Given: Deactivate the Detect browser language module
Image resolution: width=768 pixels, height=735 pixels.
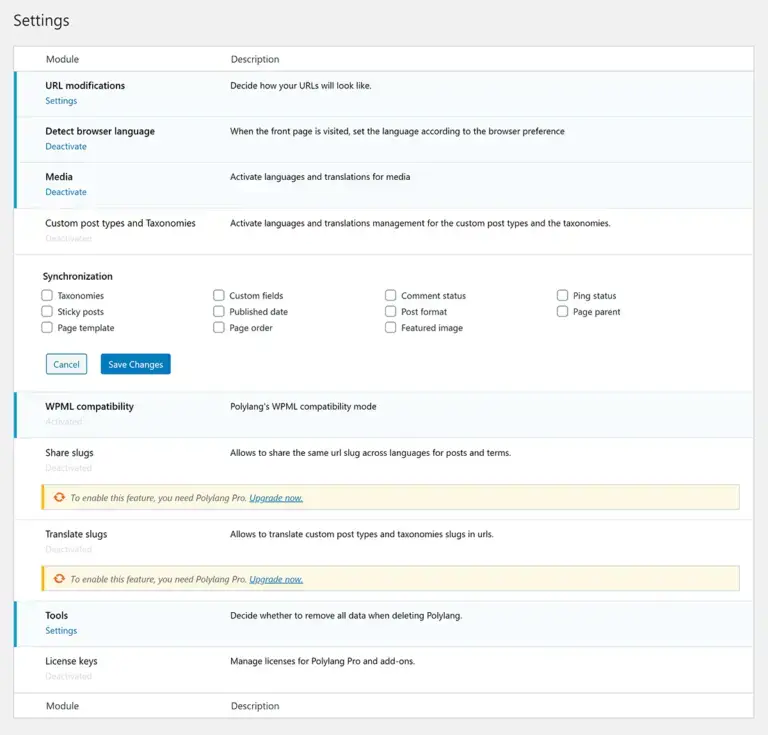Looking at the screenshot, I should click(66, 146).
